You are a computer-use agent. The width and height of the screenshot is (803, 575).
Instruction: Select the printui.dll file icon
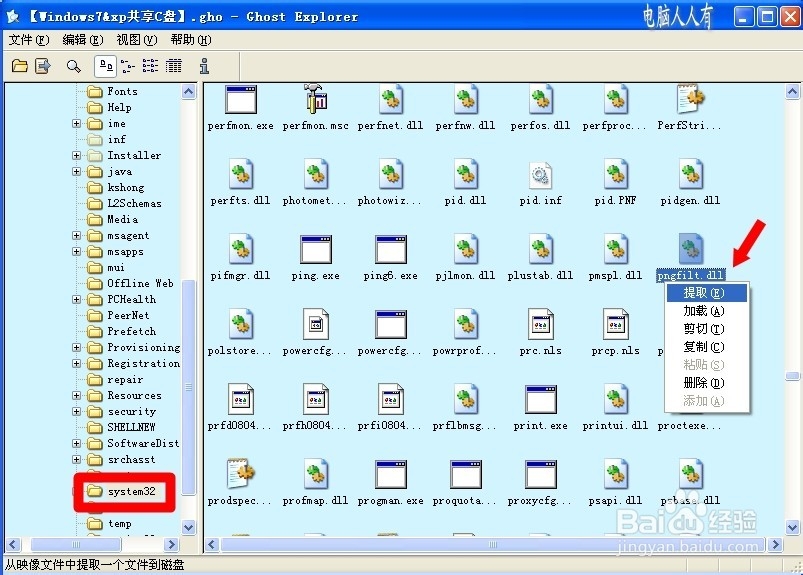616,399
